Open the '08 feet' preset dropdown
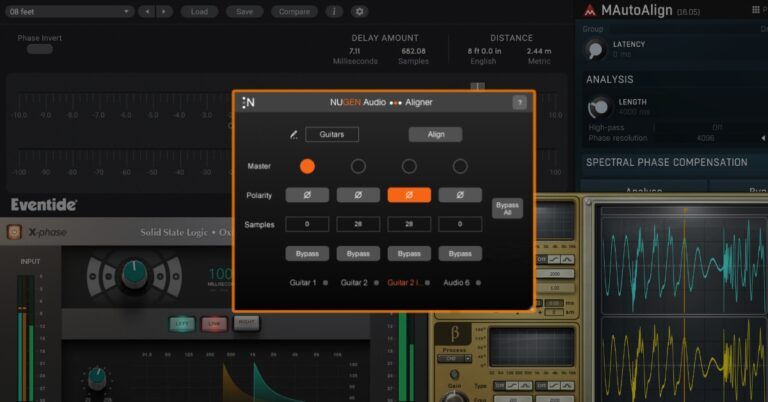Screen dimensions: 768x402 [x=69, y=12]
